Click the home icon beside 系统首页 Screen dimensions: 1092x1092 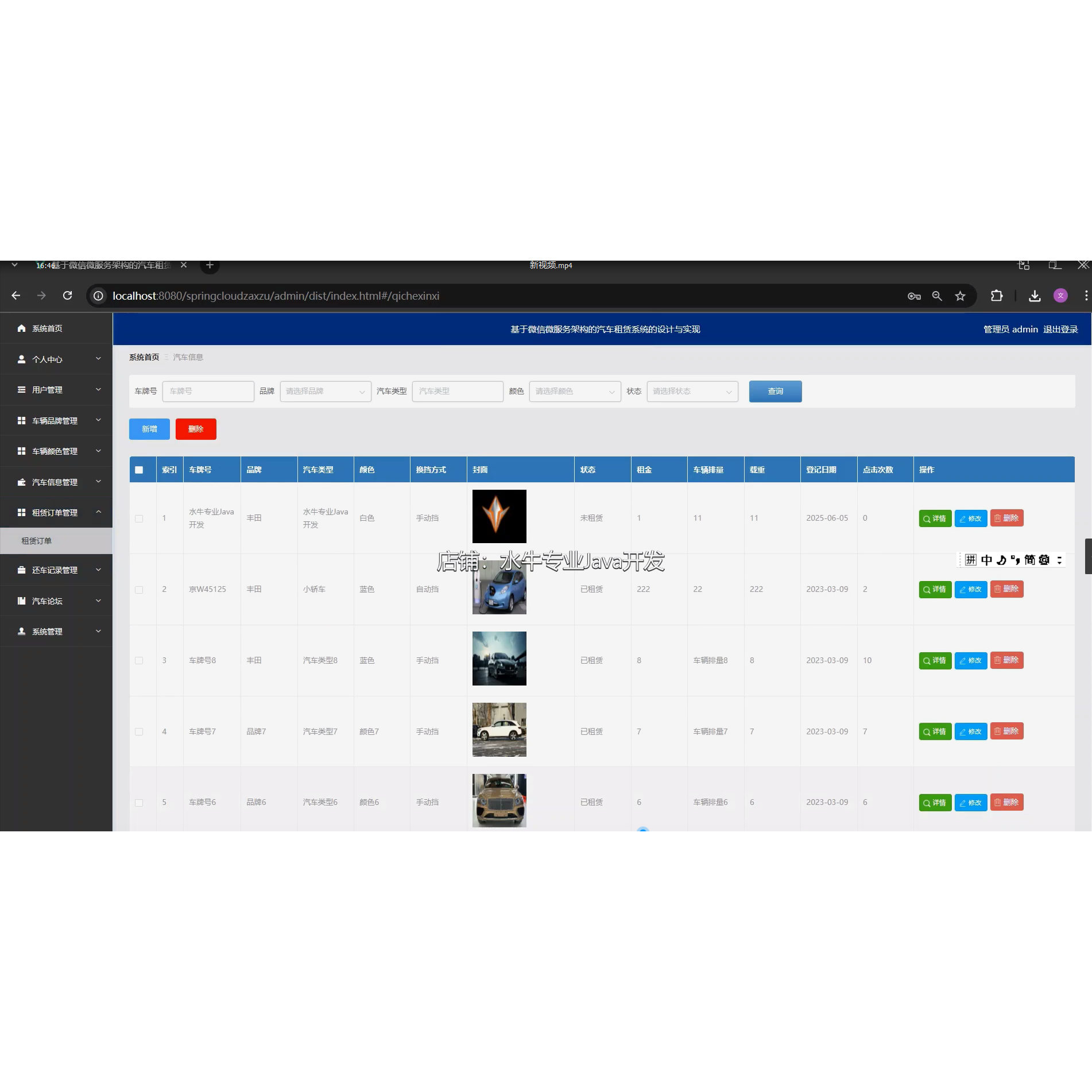[x=21, y=328]
